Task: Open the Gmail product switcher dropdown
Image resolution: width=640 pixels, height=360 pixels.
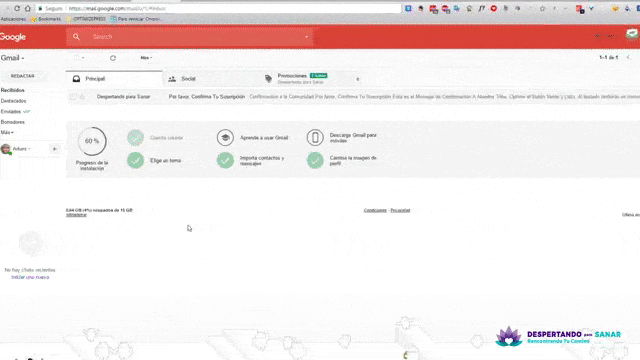Action: [12, 58]
